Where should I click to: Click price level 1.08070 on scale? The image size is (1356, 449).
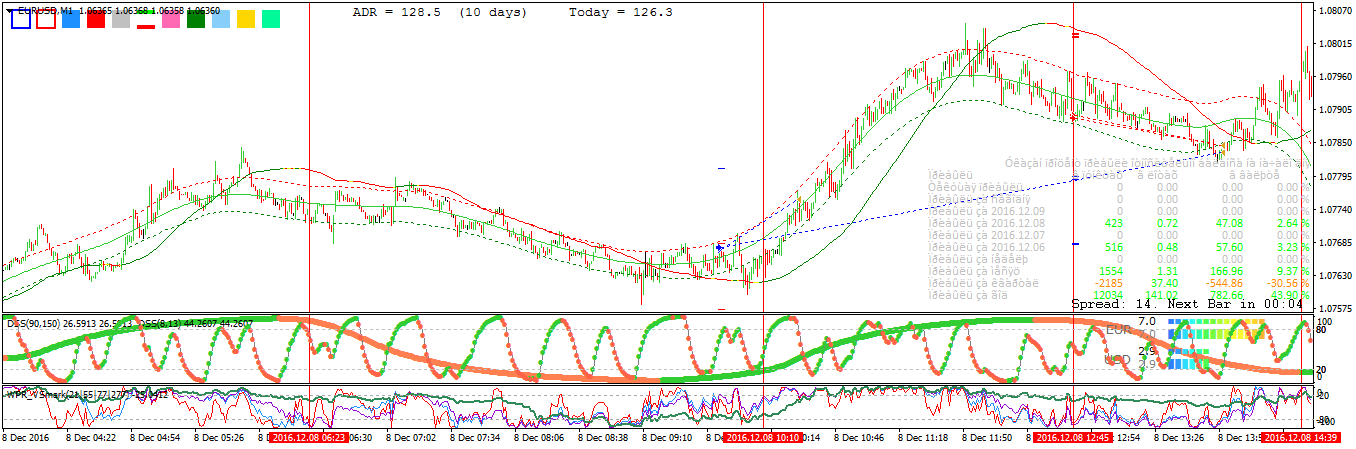coord(1335,11)
